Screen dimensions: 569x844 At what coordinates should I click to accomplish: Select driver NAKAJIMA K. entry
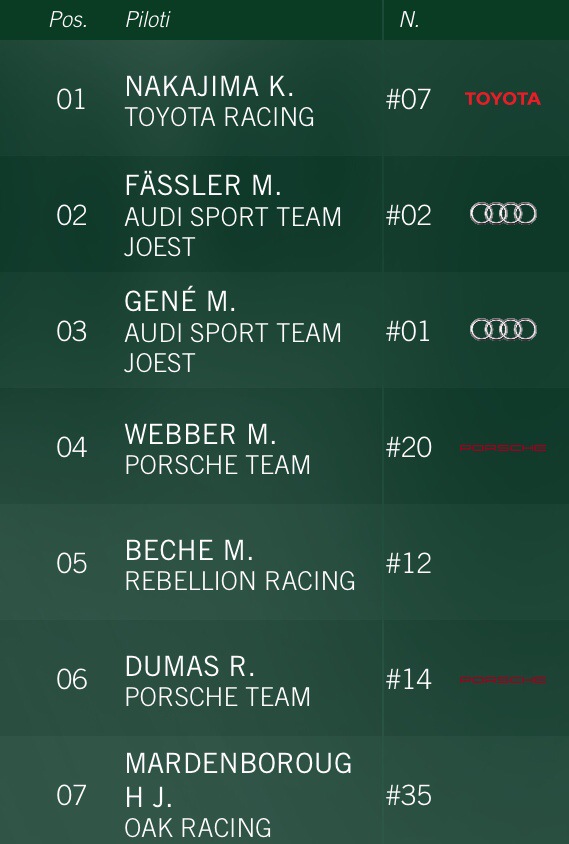coord(284,99)
